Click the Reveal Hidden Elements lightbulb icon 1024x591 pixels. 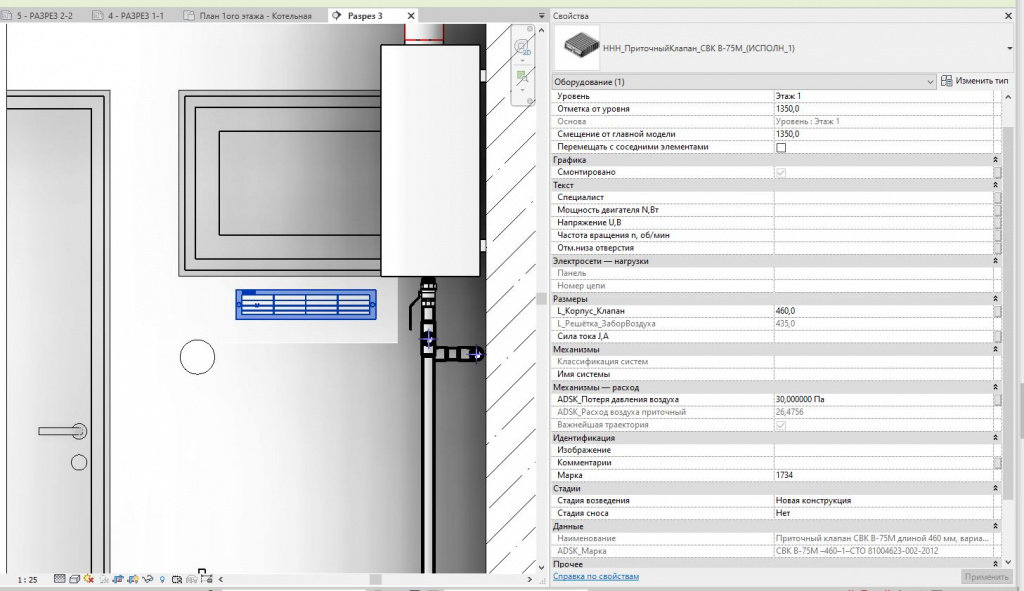[162, 579]
